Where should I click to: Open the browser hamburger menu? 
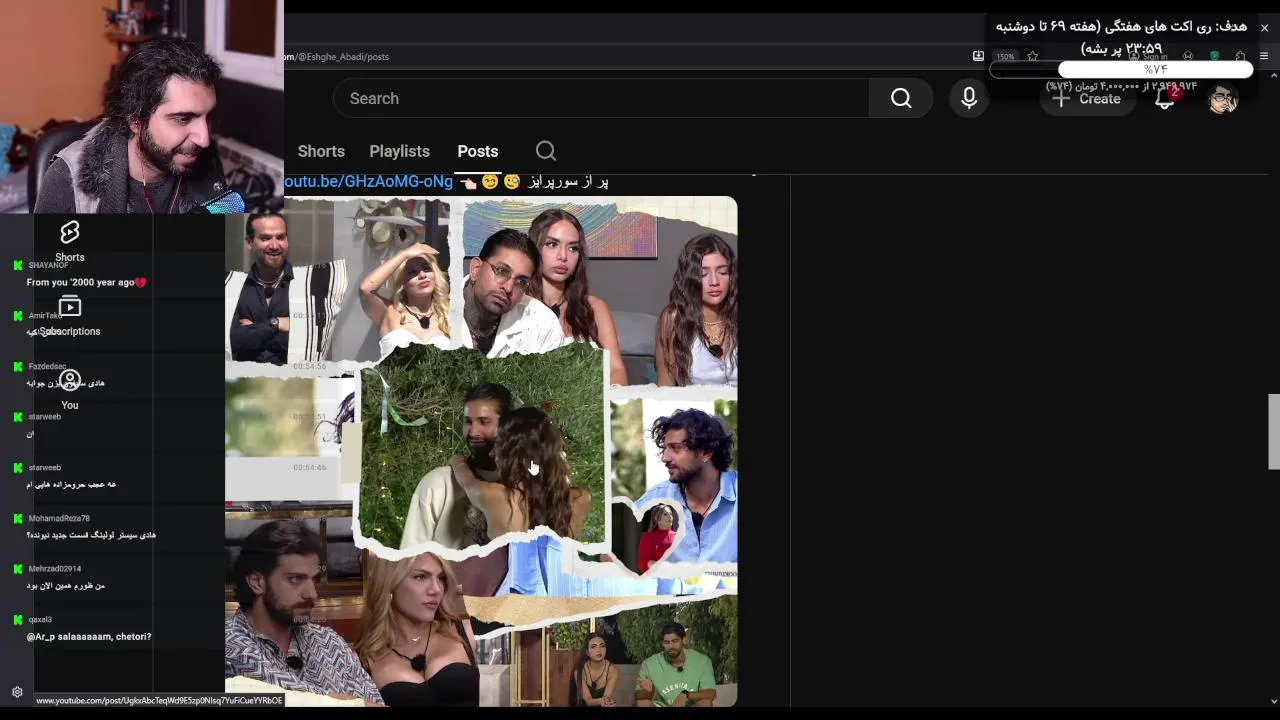[x=1264, y=56]
